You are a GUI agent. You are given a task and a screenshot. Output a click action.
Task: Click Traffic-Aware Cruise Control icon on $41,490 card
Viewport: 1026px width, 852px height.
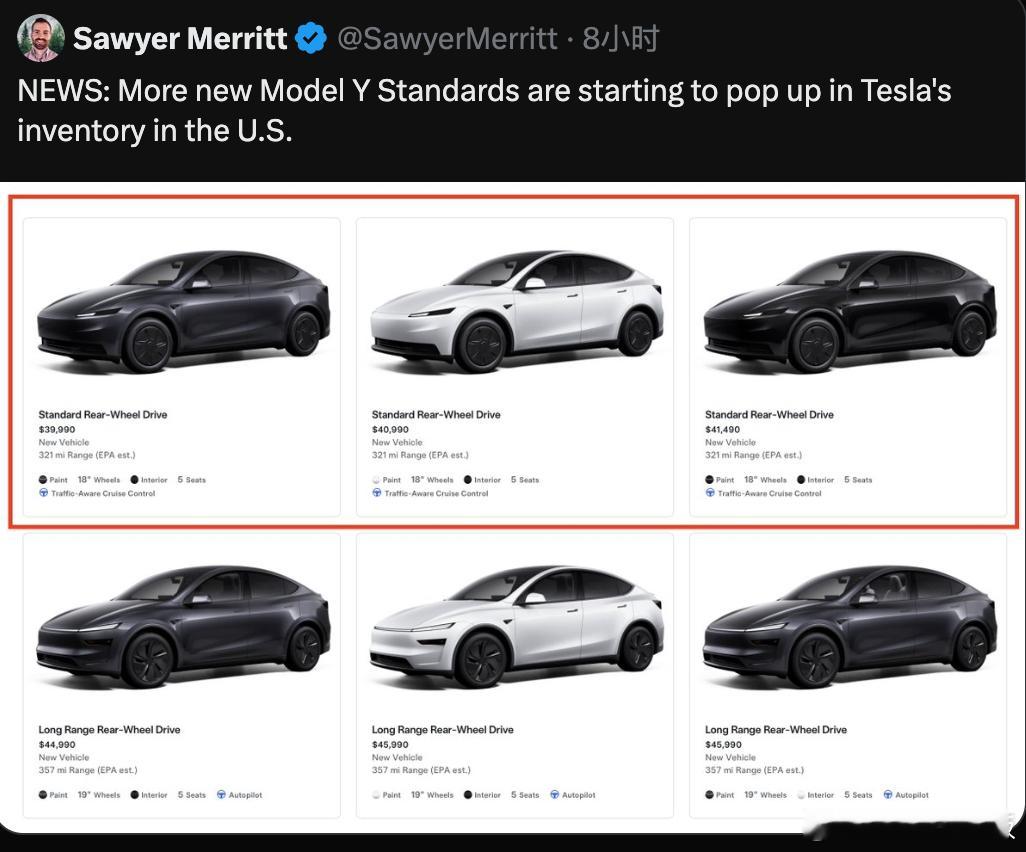coord(710,493)
